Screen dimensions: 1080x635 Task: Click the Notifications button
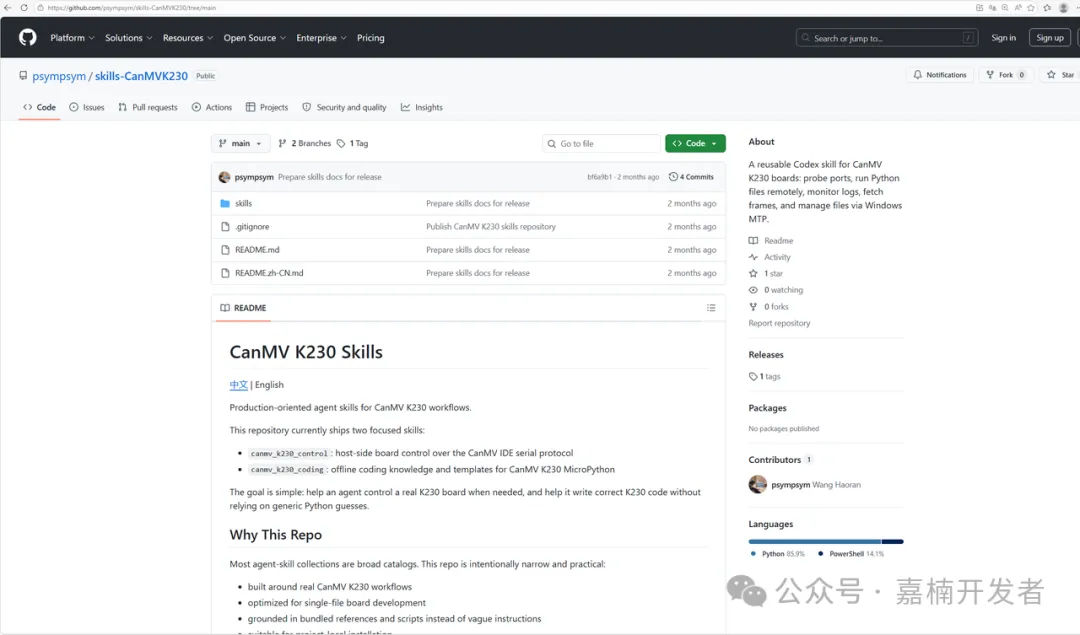(939, 75)
